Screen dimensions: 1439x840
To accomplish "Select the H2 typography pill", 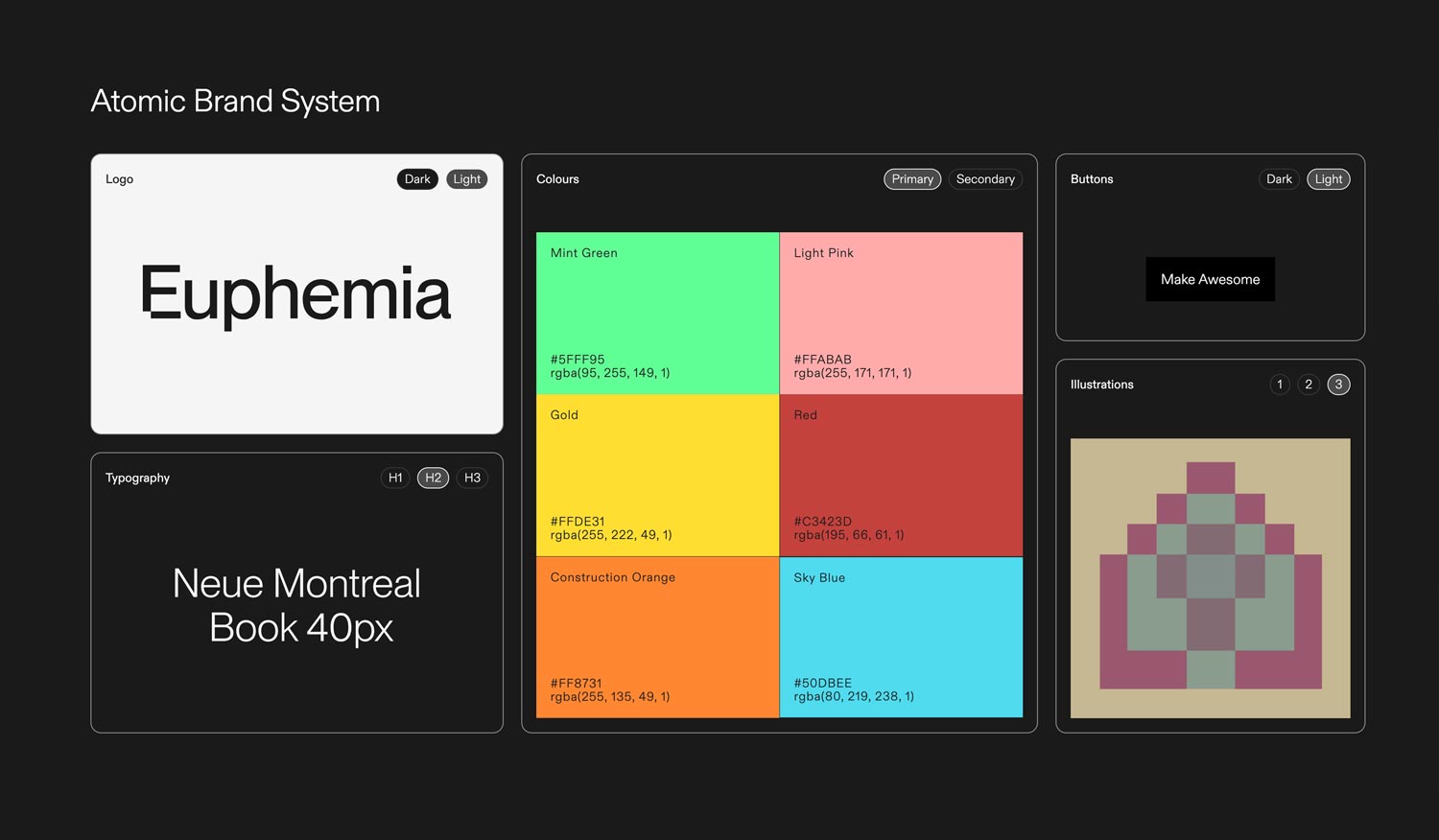I will (x=433, y=478).
